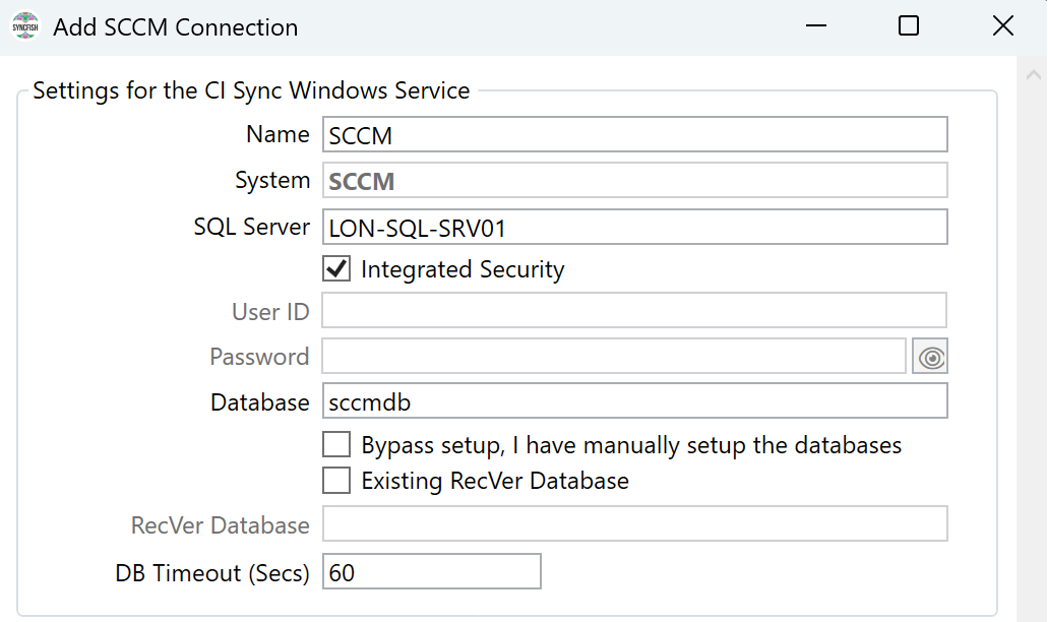The width and height of the screenshot is (1048, 622).
Task: Click the 'SQL Server' label
Action: point(252,227)
